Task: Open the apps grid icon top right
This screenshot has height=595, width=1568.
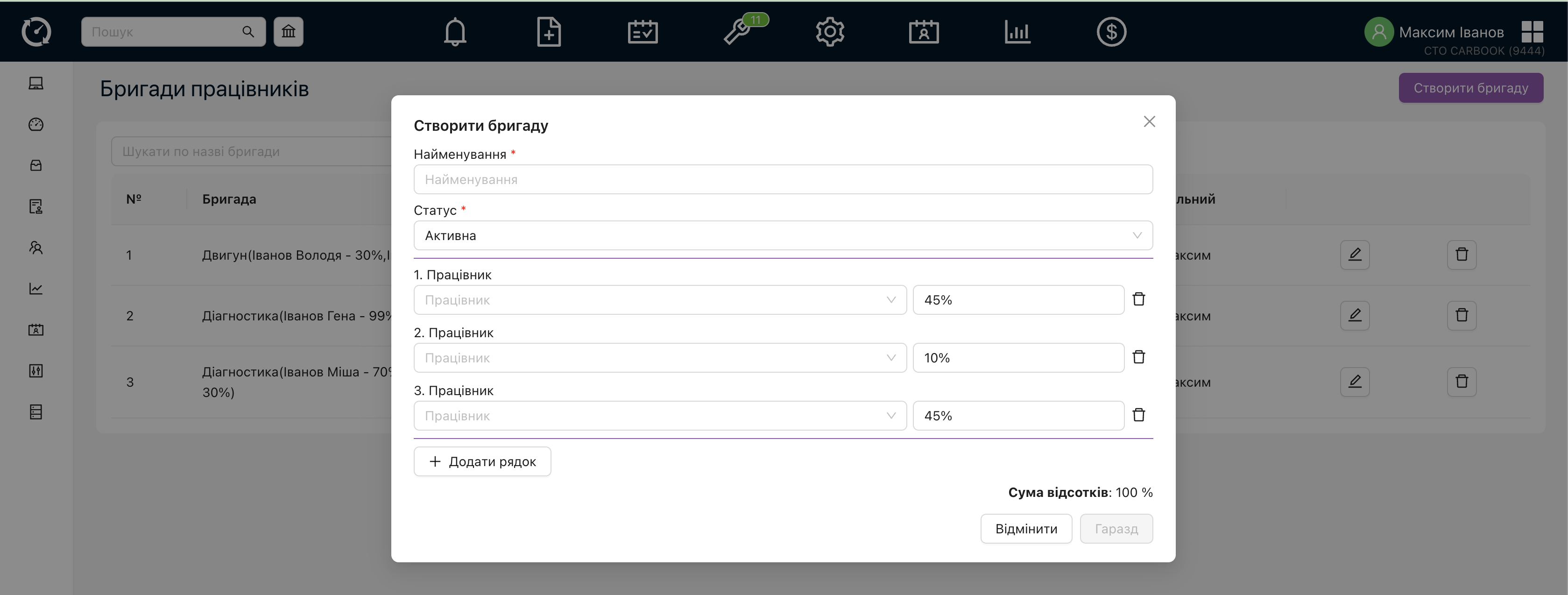Action: click(1532, 32)
